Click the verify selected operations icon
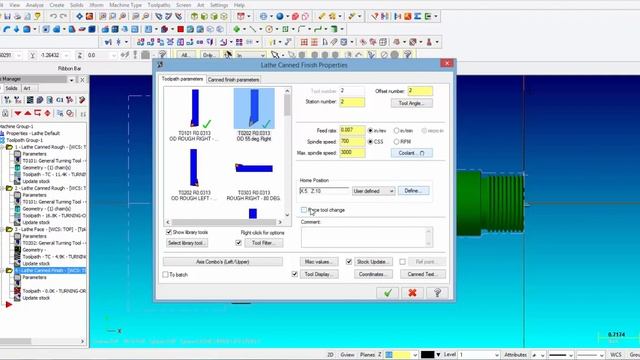Image resolution: width=640 pixels, height=360 pixels. pyautogui.click(x=40, y=100)
